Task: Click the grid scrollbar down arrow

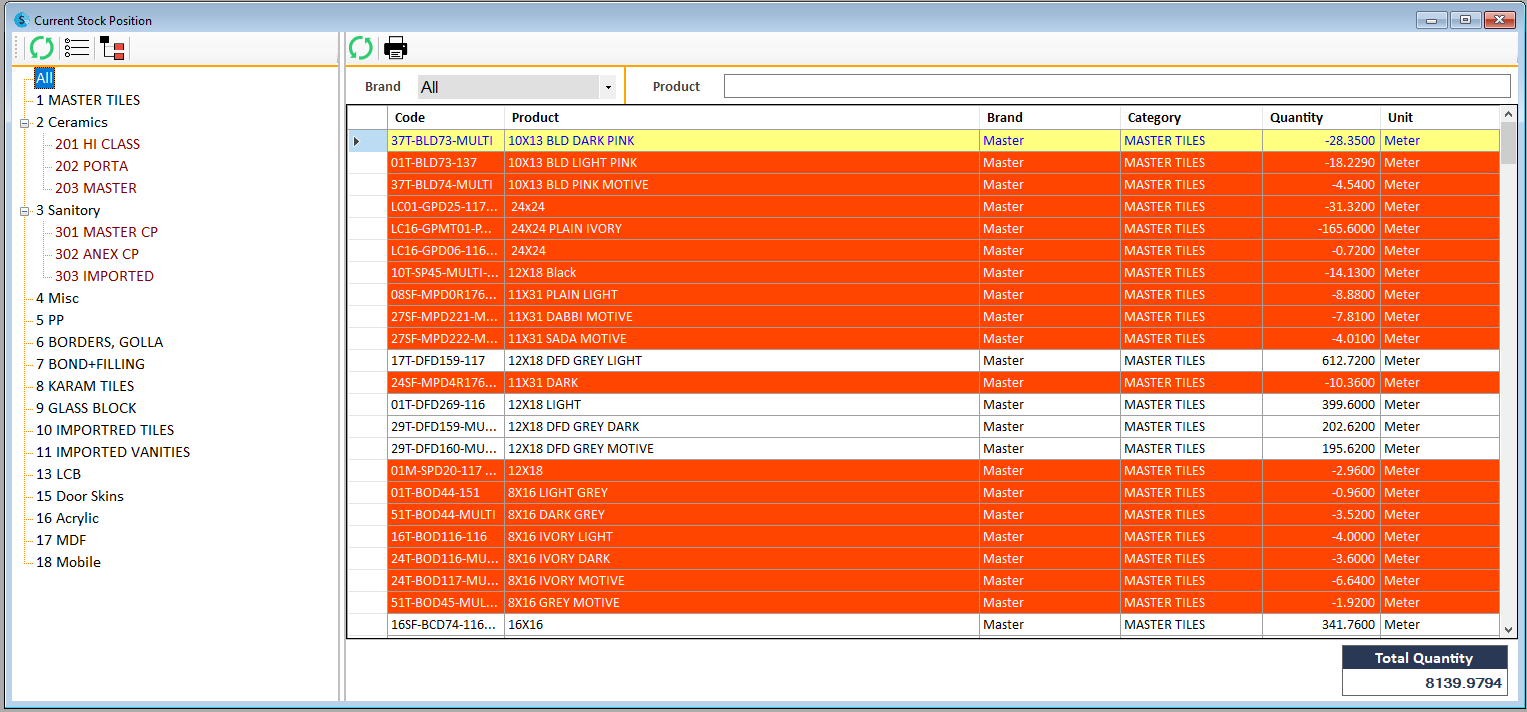Action: pos(1509,629)
